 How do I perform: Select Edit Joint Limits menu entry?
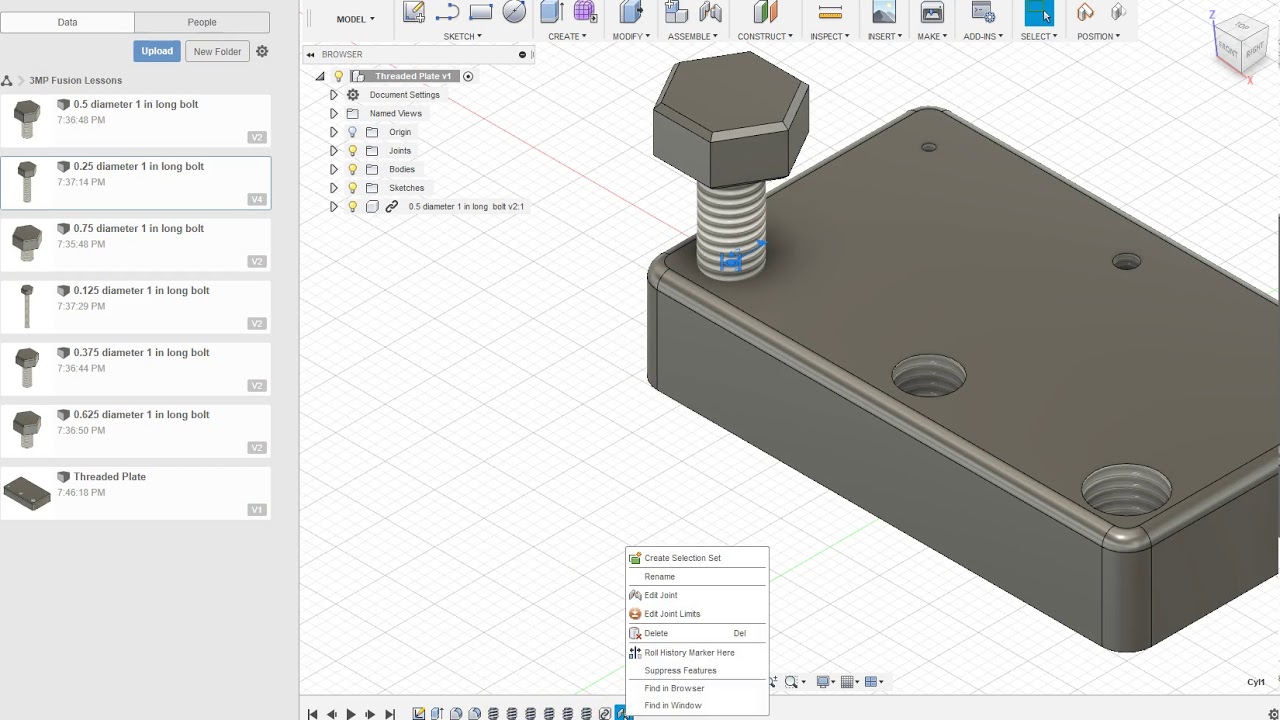(x=697, y=614)
